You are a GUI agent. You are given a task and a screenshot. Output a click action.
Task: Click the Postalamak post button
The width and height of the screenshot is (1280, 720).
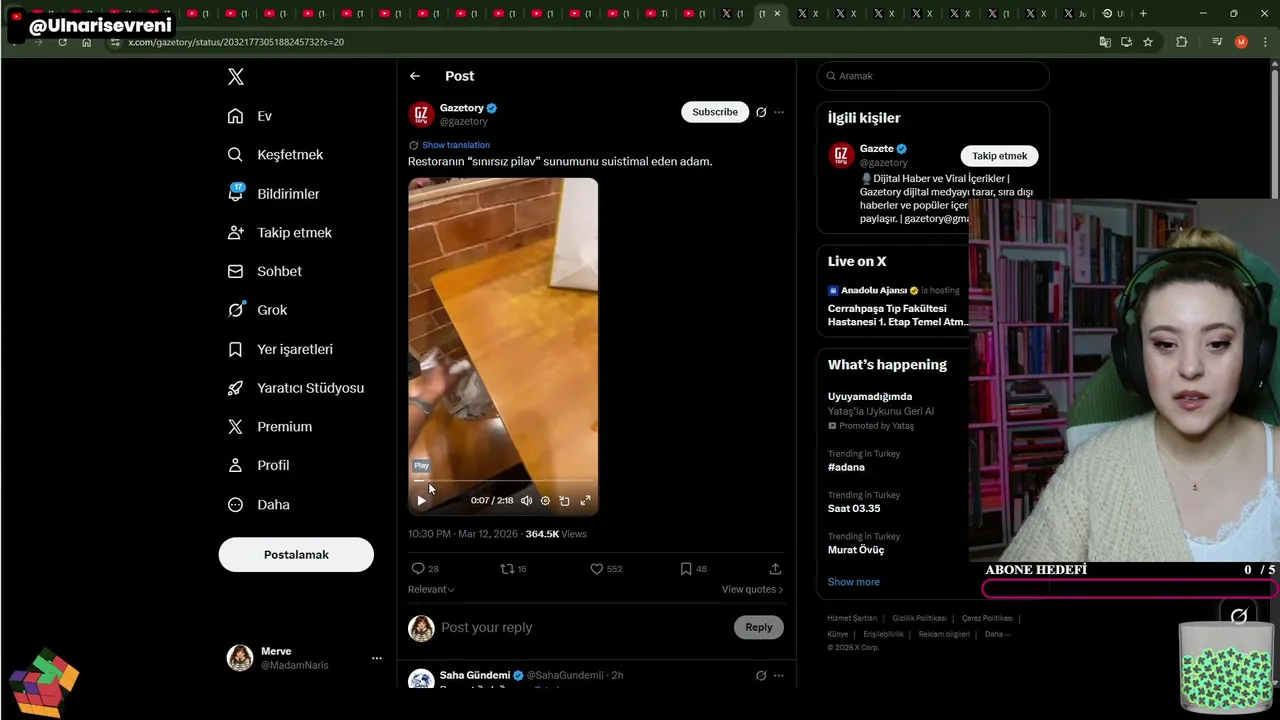tap(296, 555)
